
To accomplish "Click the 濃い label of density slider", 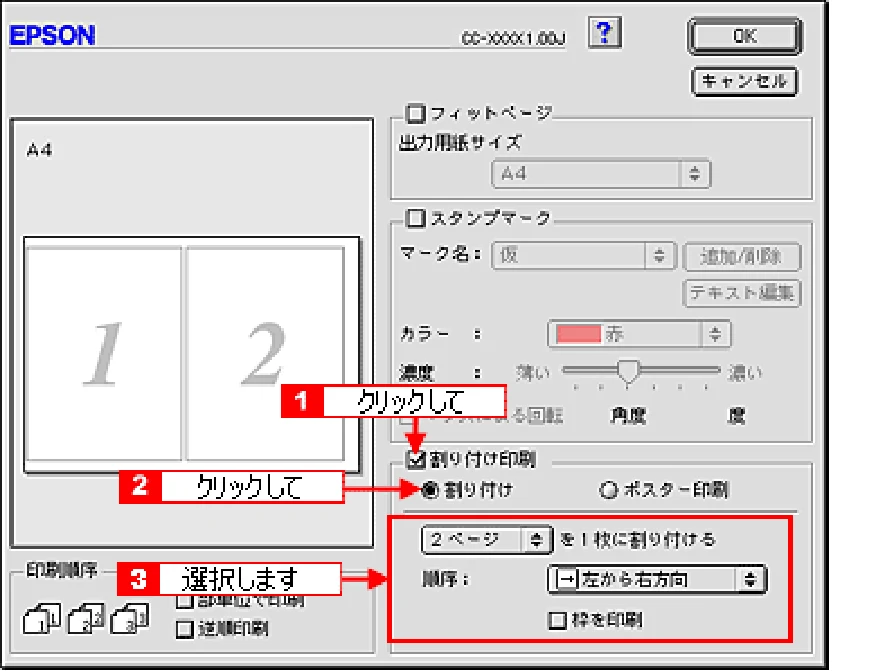I will (x=745, y=373).
